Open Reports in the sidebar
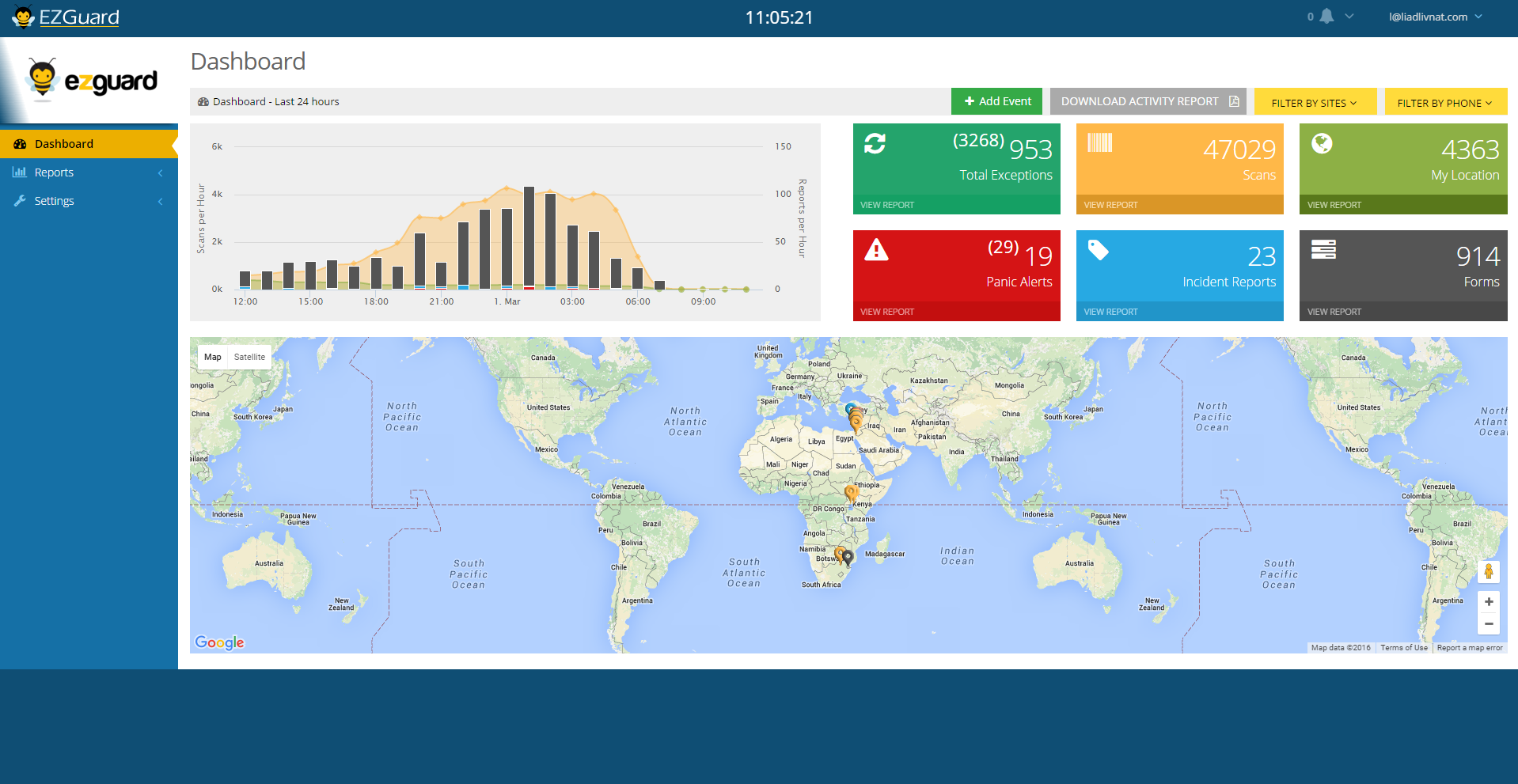1518x784 pixels. [89, 172]
